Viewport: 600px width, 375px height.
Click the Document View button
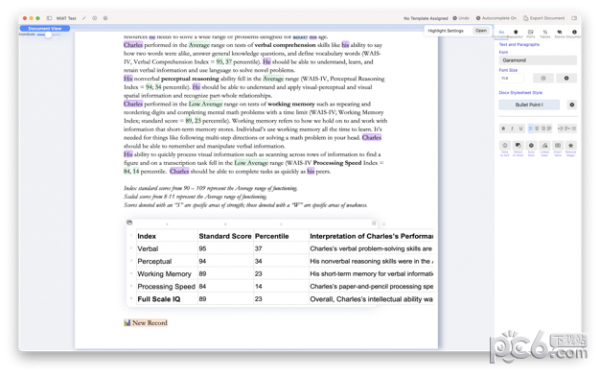tap(45, 28)
